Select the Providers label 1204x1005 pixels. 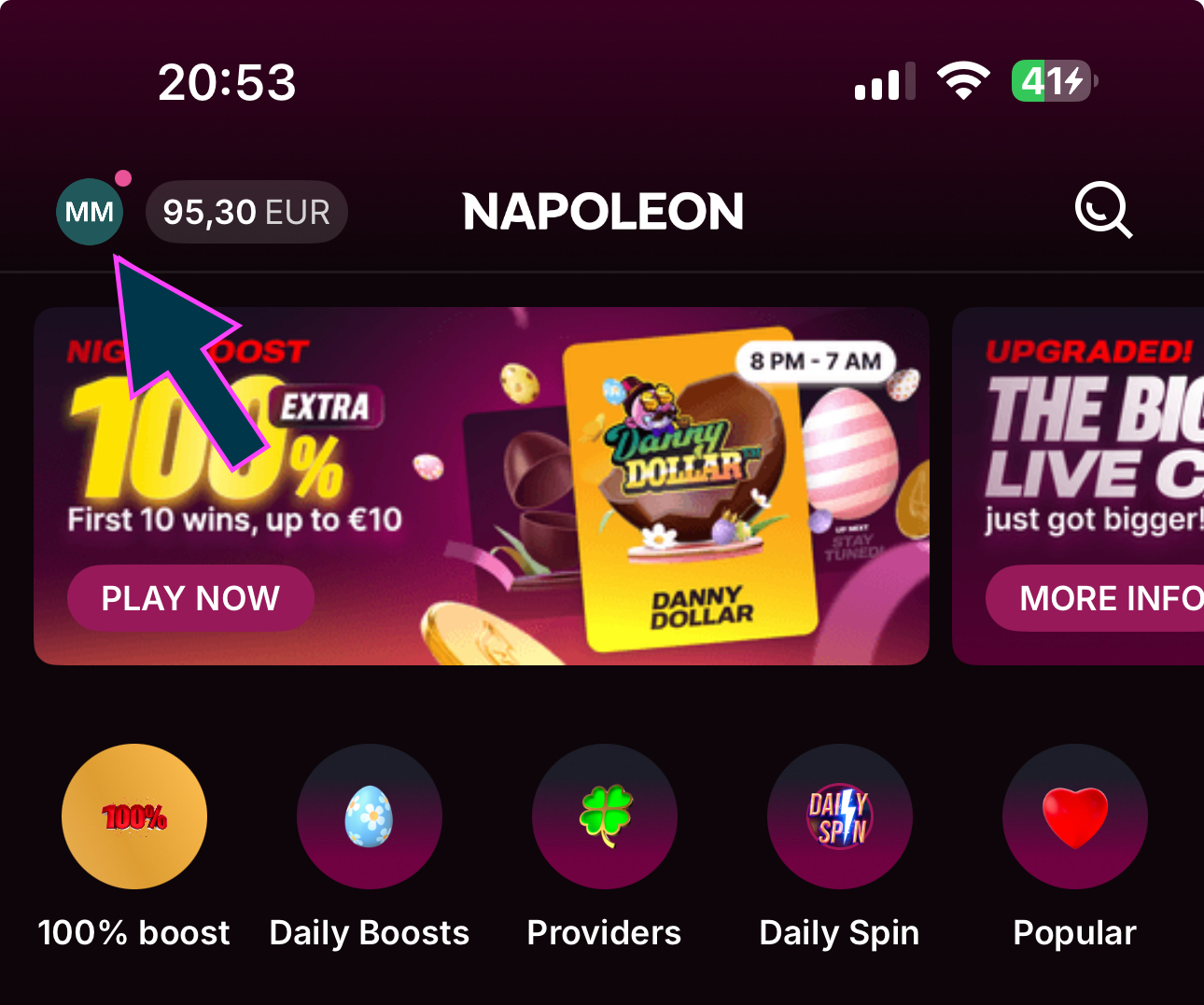tap(605, 933)
